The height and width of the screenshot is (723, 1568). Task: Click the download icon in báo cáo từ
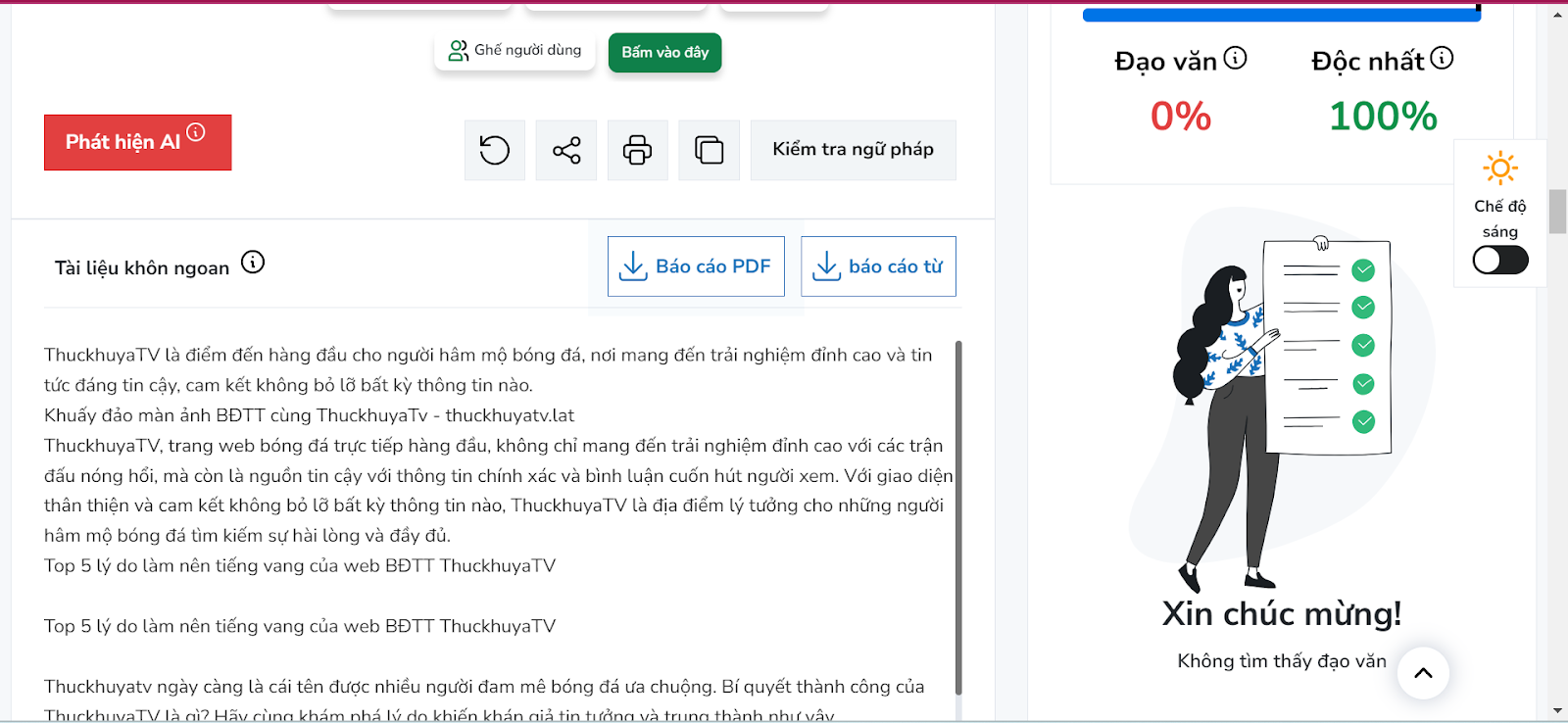click(827, 266)
